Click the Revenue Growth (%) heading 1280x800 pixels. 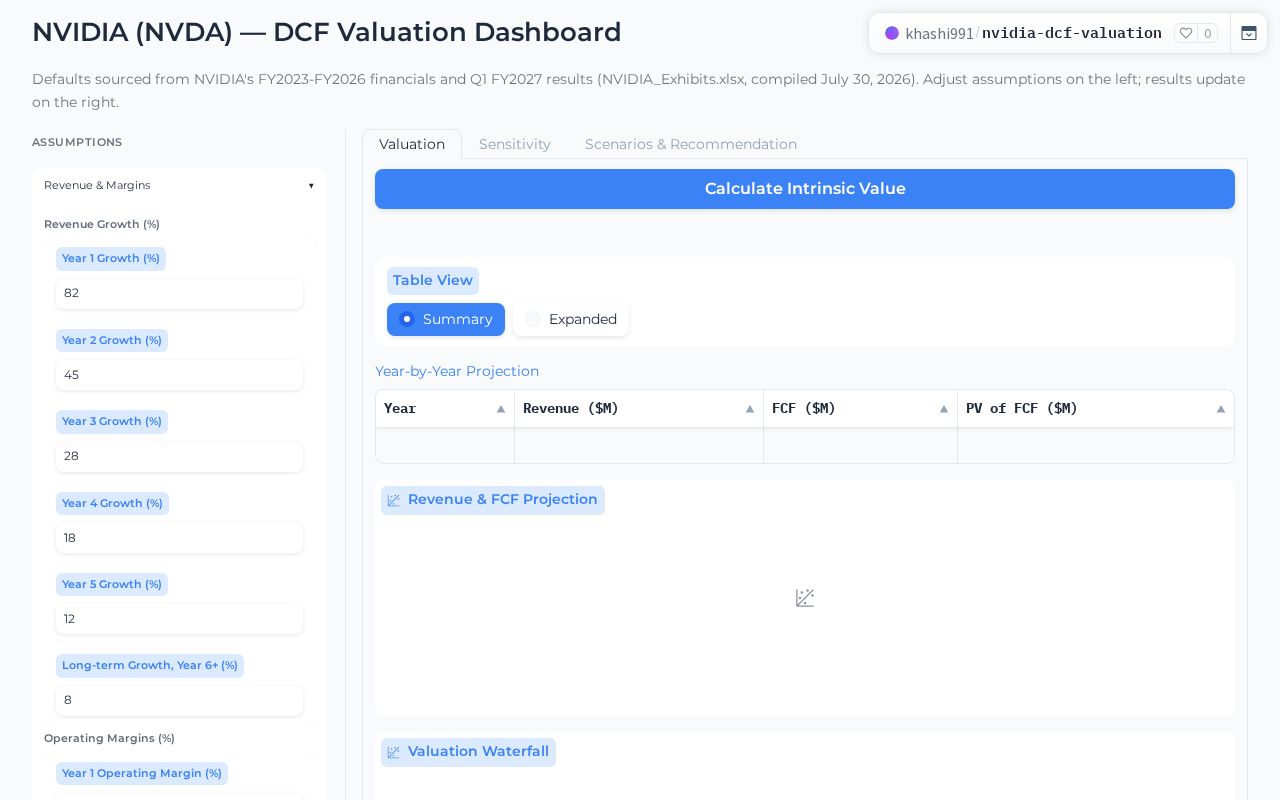click(x=102, y=224)
